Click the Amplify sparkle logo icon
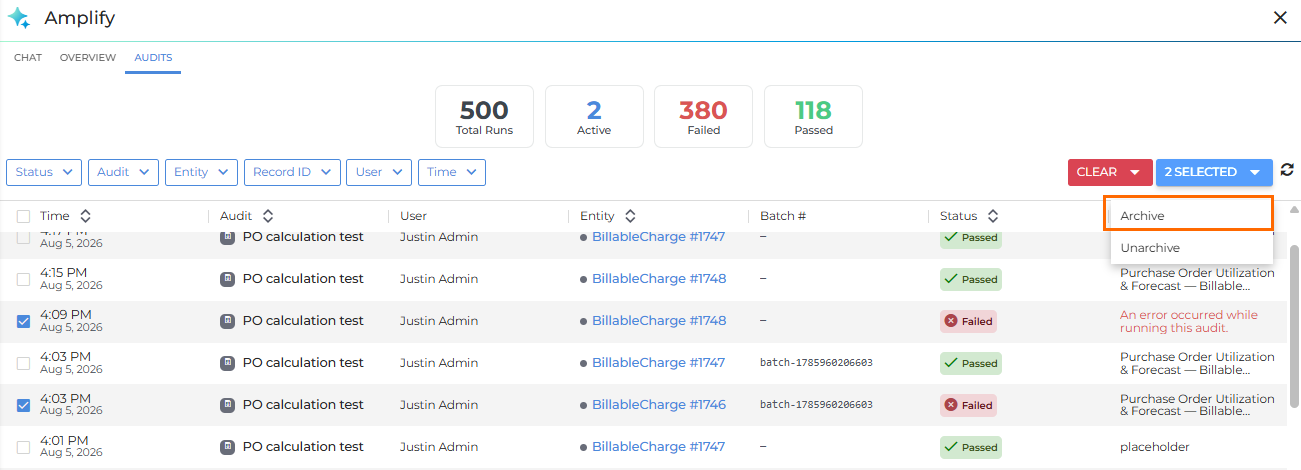The height and width of the screenshot is (470, 1301). 19,18
